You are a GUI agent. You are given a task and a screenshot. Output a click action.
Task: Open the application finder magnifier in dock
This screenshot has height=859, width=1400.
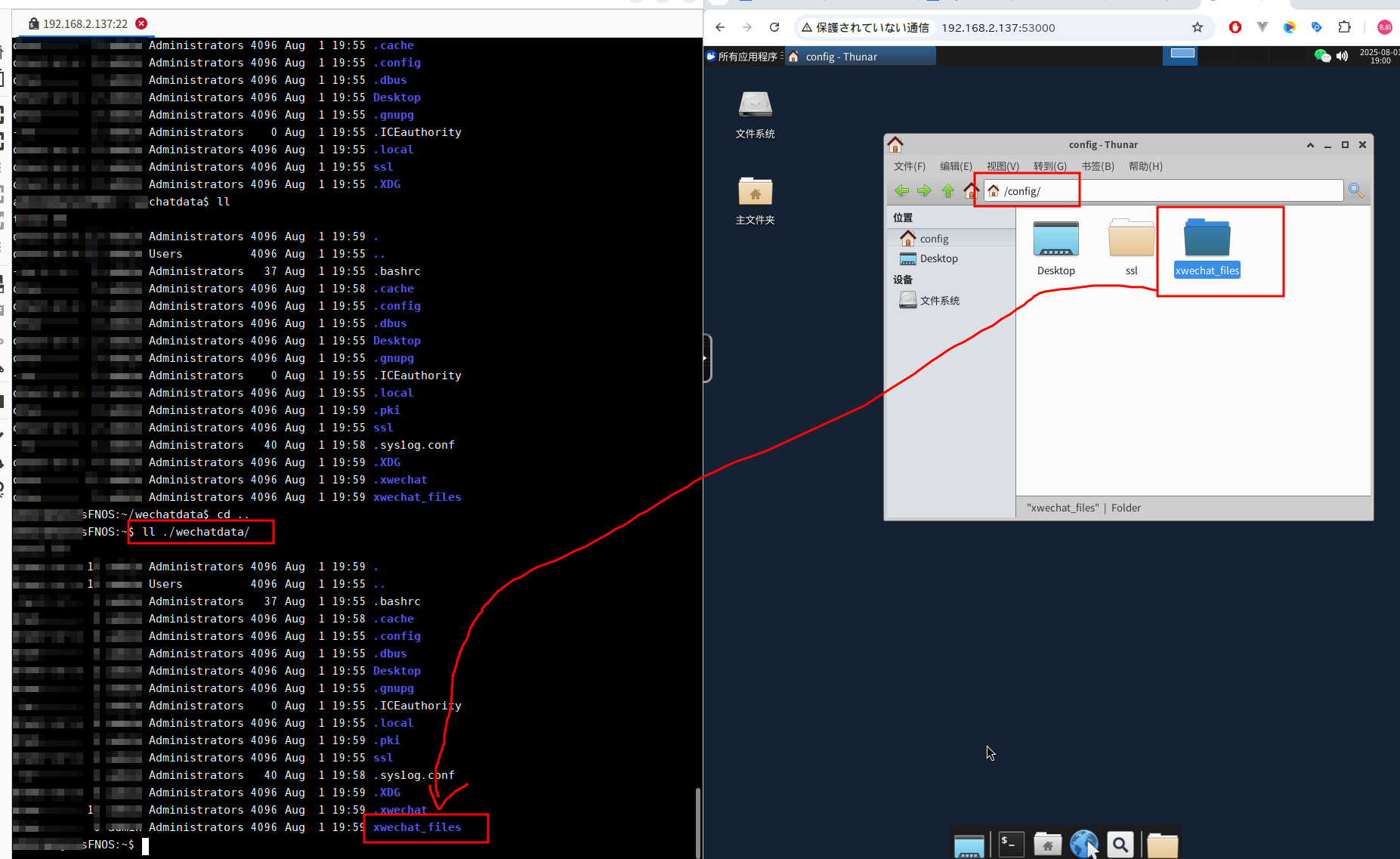(x=1120, y=844)
